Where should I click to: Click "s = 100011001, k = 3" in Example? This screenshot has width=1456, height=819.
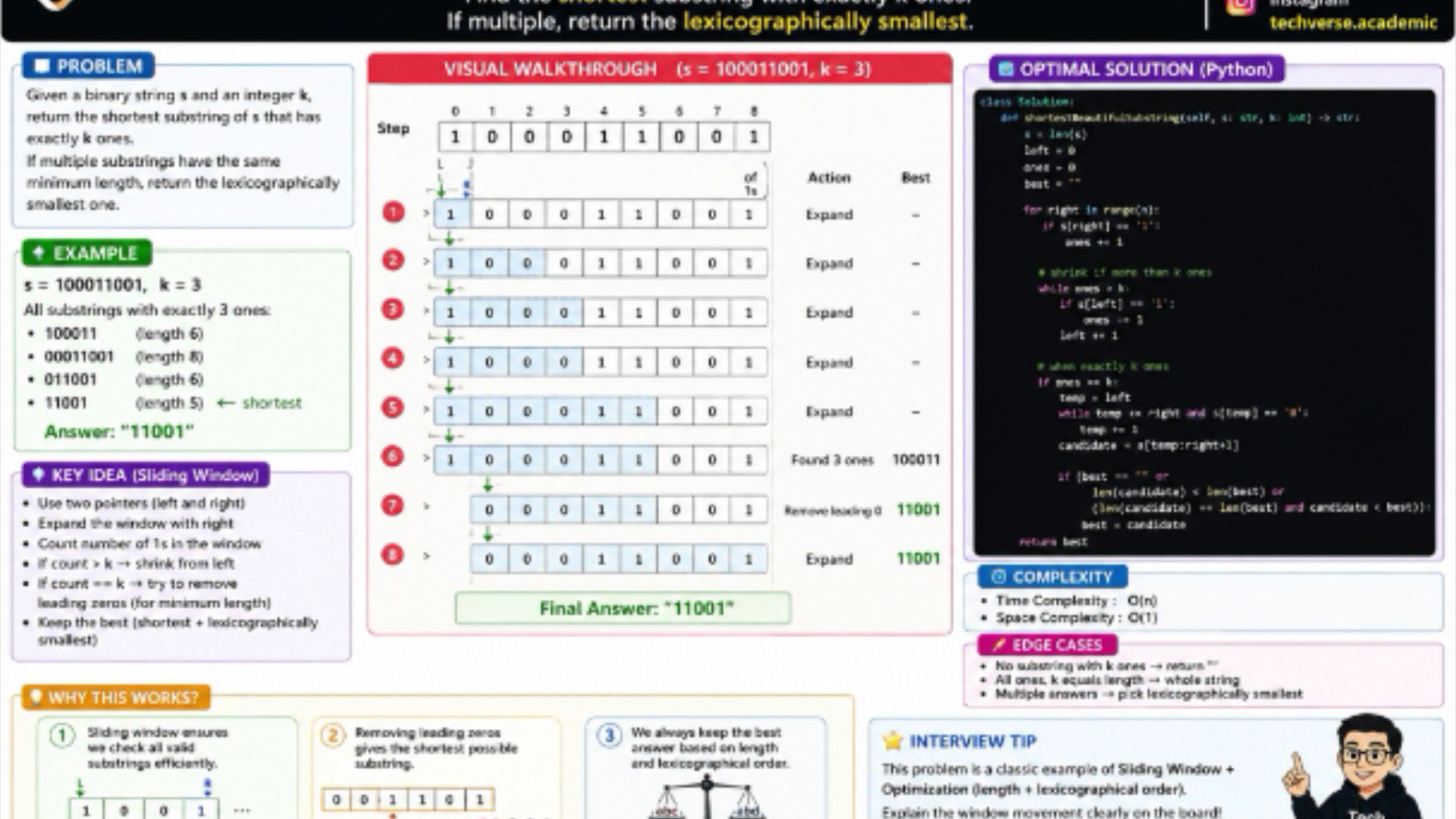(x=114, y=285)
